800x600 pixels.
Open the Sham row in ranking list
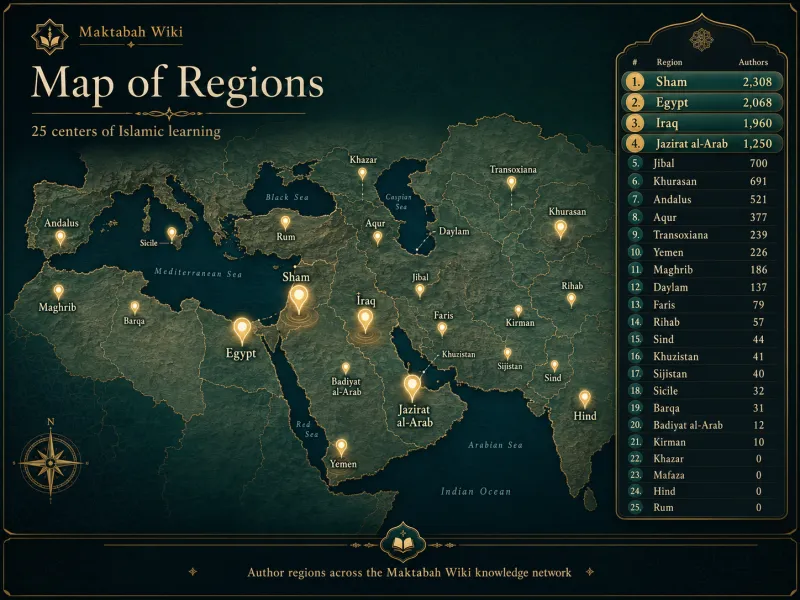point(702,82)
